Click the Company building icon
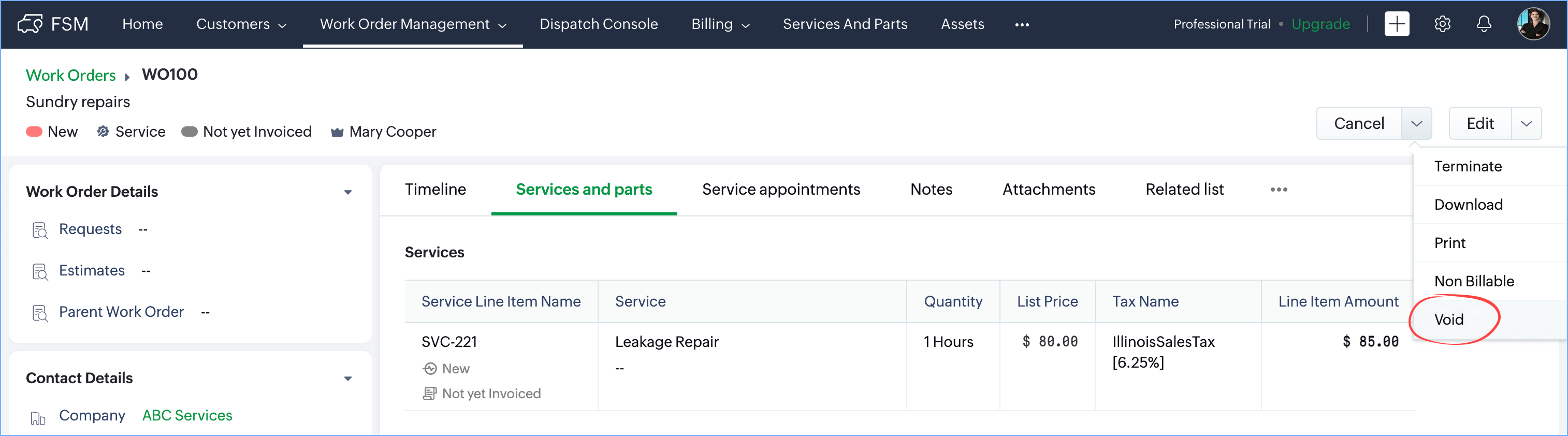 coord(38,417)
